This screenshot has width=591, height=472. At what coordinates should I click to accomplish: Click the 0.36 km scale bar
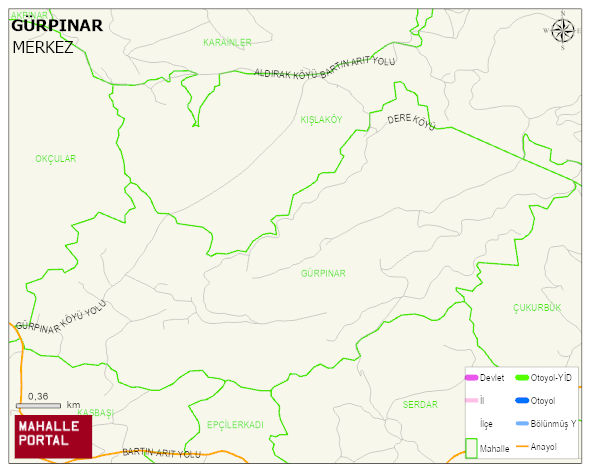pos(38,406)
